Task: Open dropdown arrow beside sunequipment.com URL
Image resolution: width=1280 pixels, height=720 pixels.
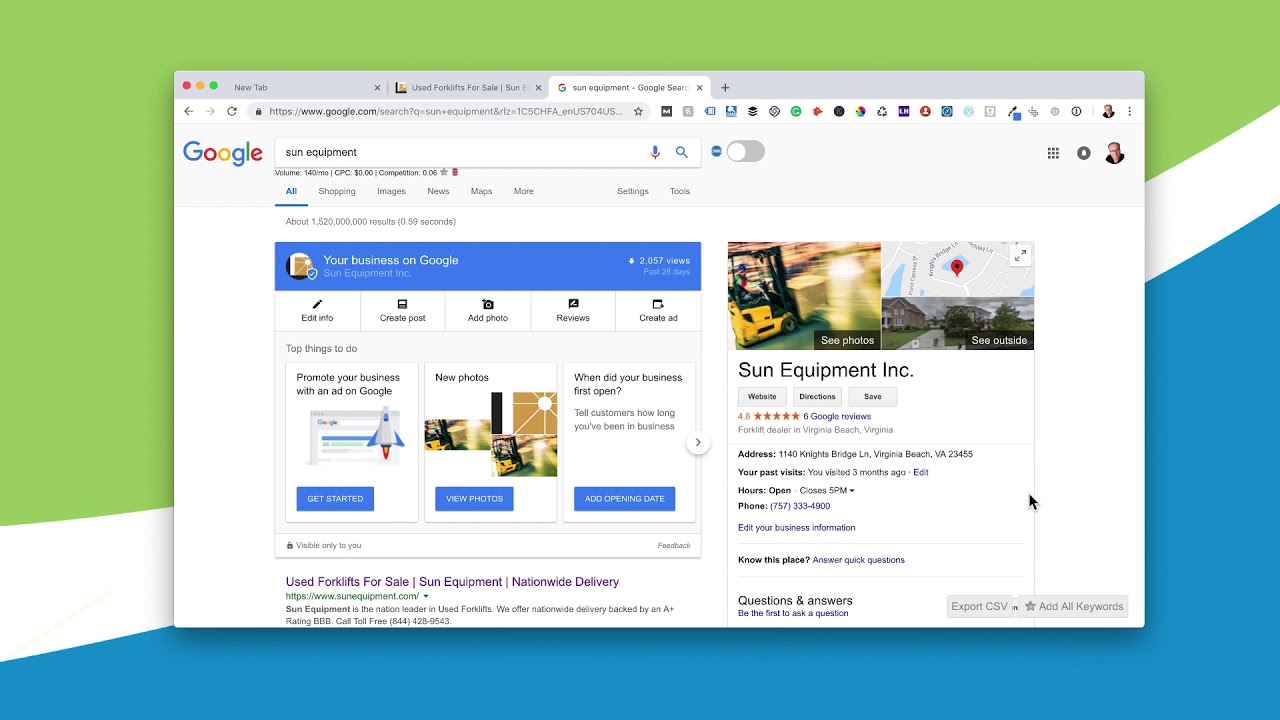Action: pos(426,596)
